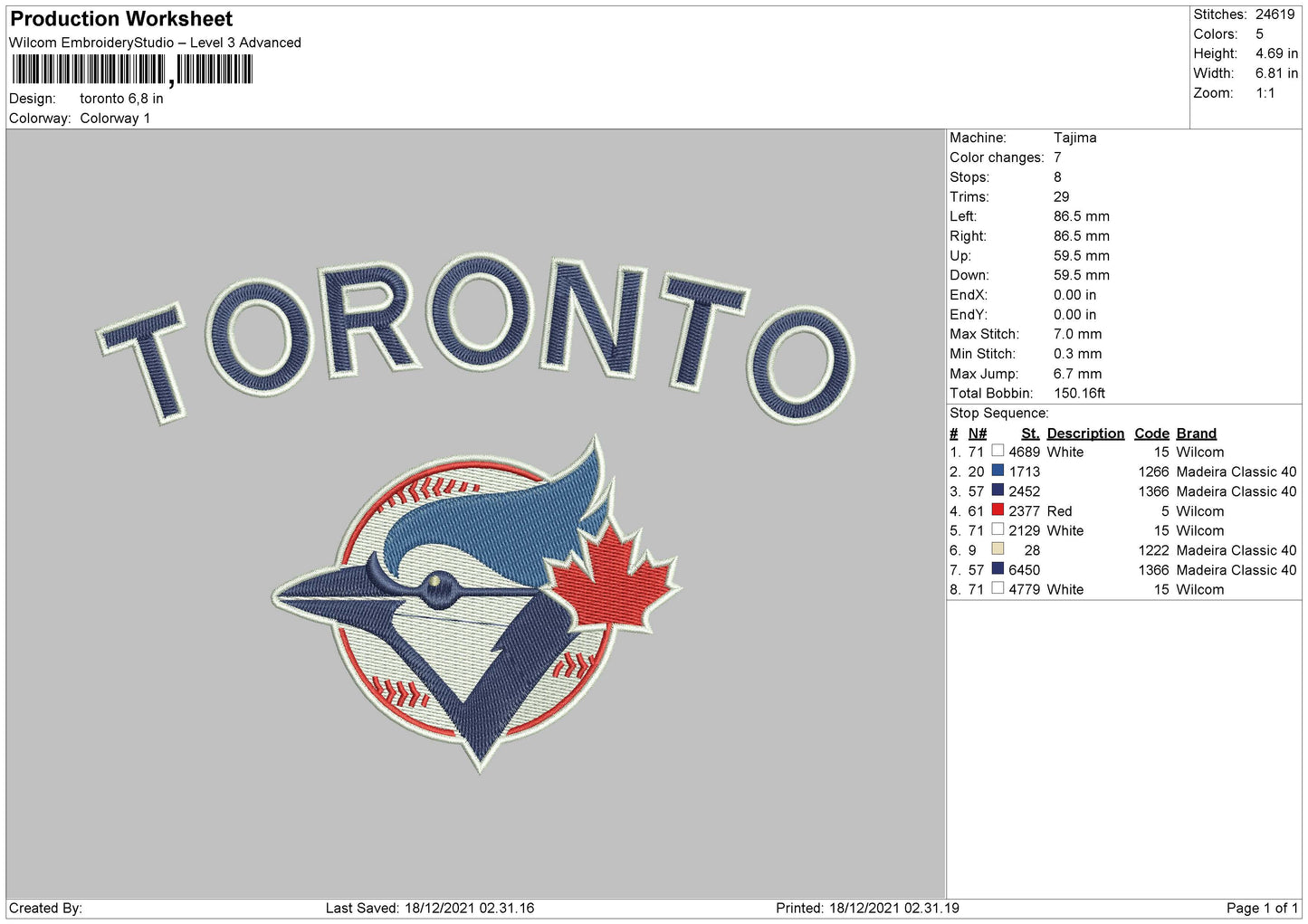This screenshot has height=924, width=1308.
Task: Click code '1266' in stop row 2
Action: point(1154,472)
